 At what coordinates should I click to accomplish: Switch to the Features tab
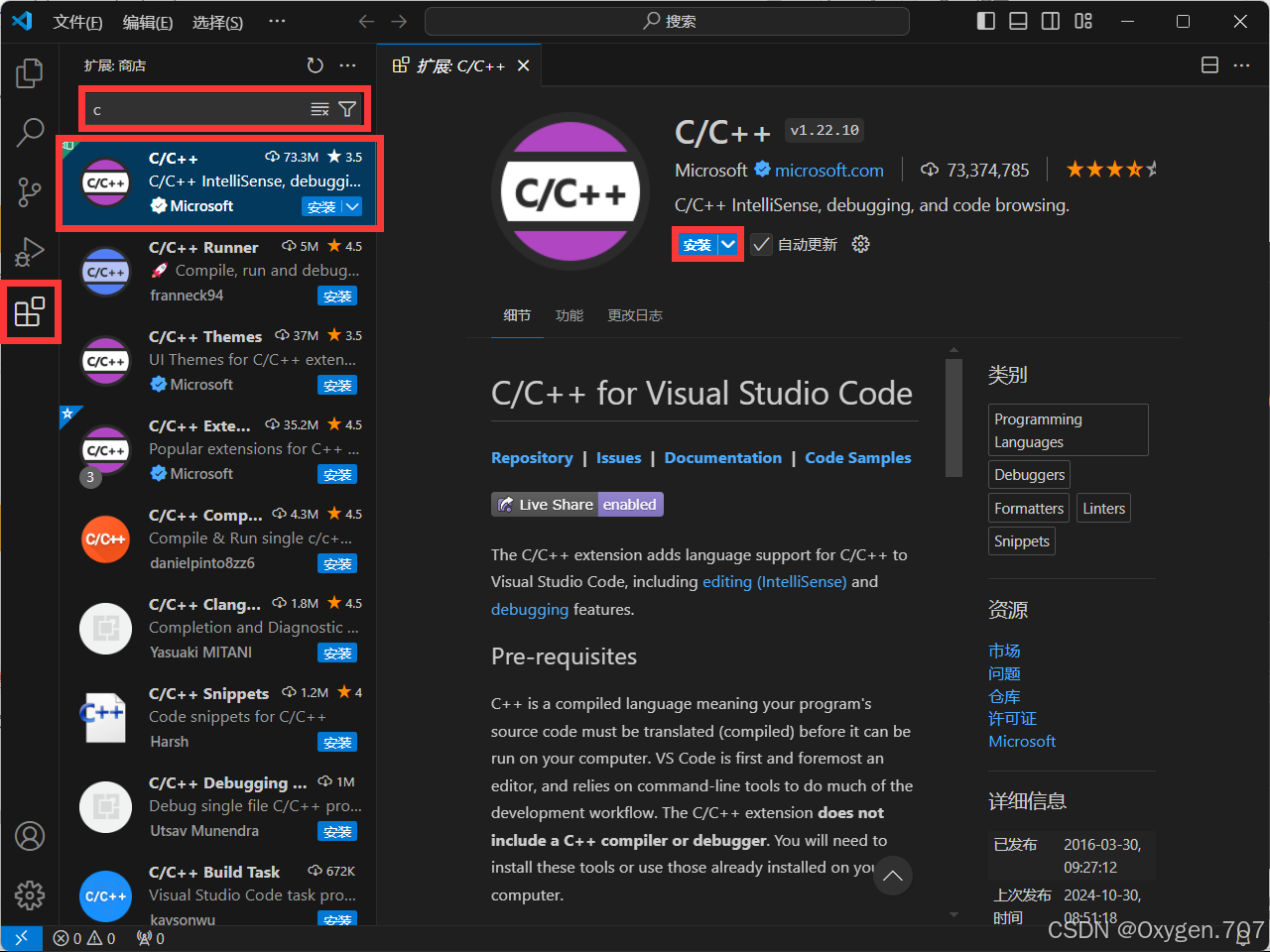(x=570, y=315)
